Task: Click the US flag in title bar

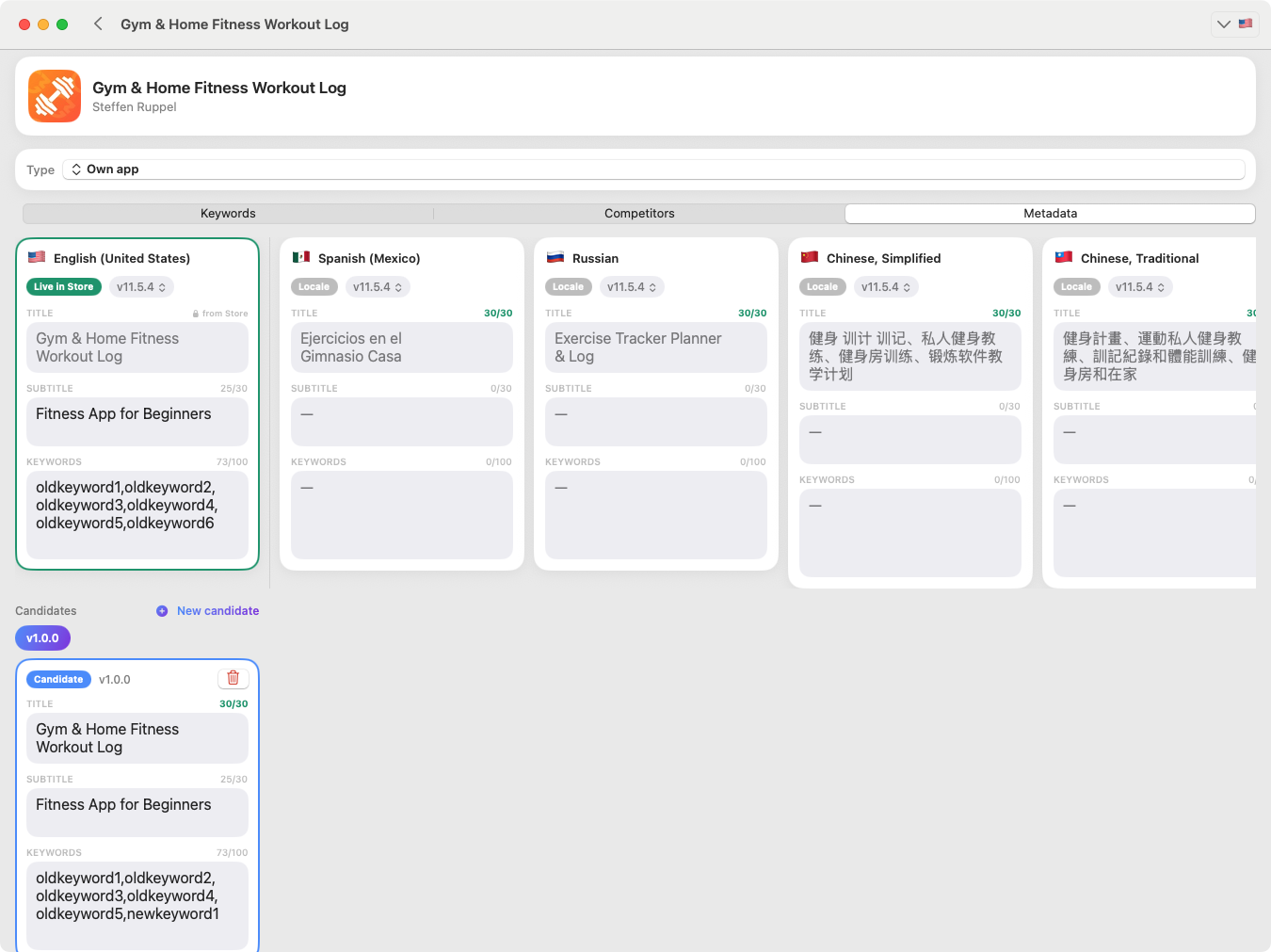Action: click(x=1246, y=24)
